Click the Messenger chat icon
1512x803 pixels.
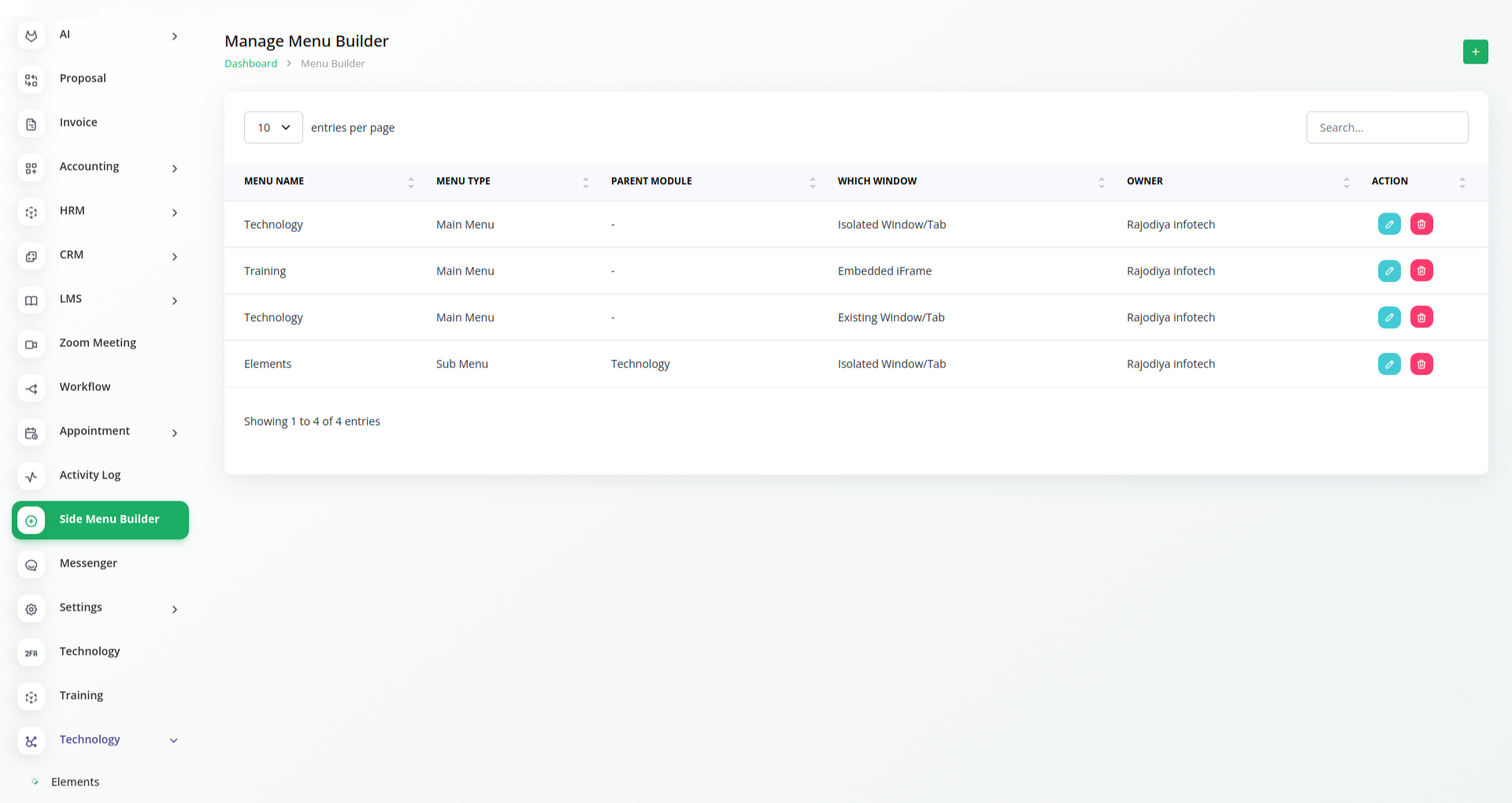(x=31, y=565)
